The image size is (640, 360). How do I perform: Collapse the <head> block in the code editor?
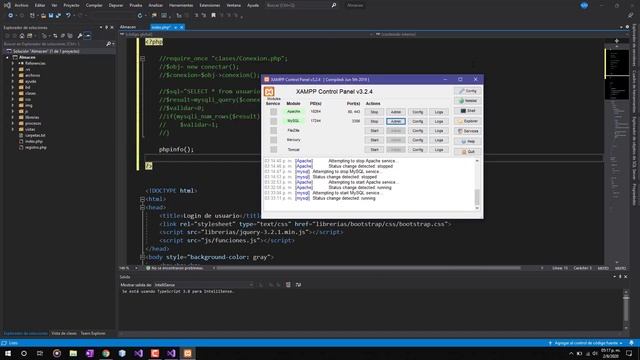[142, 207]
